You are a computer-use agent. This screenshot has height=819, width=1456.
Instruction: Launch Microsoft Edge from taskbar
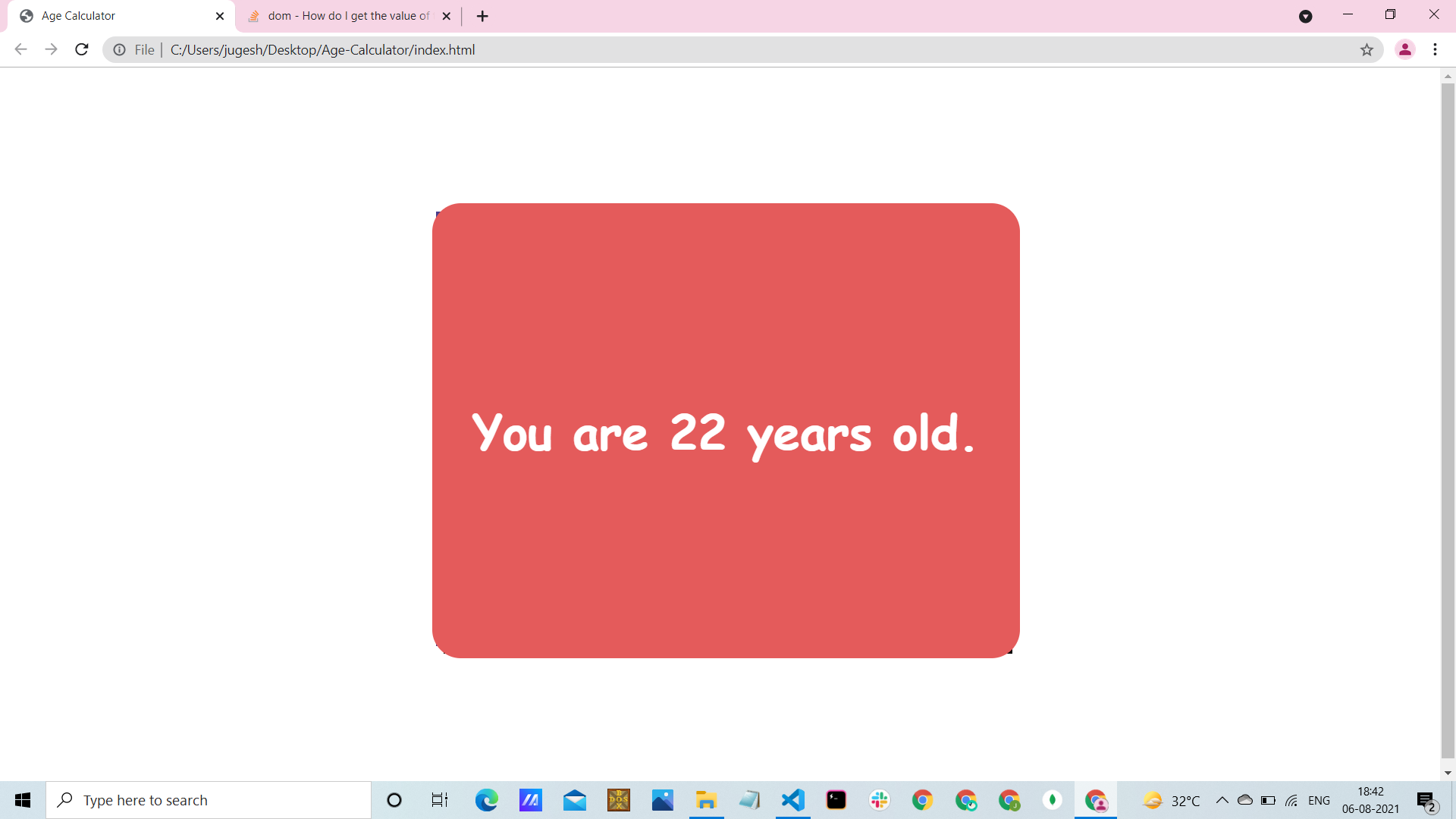click(x=486, y=800)
